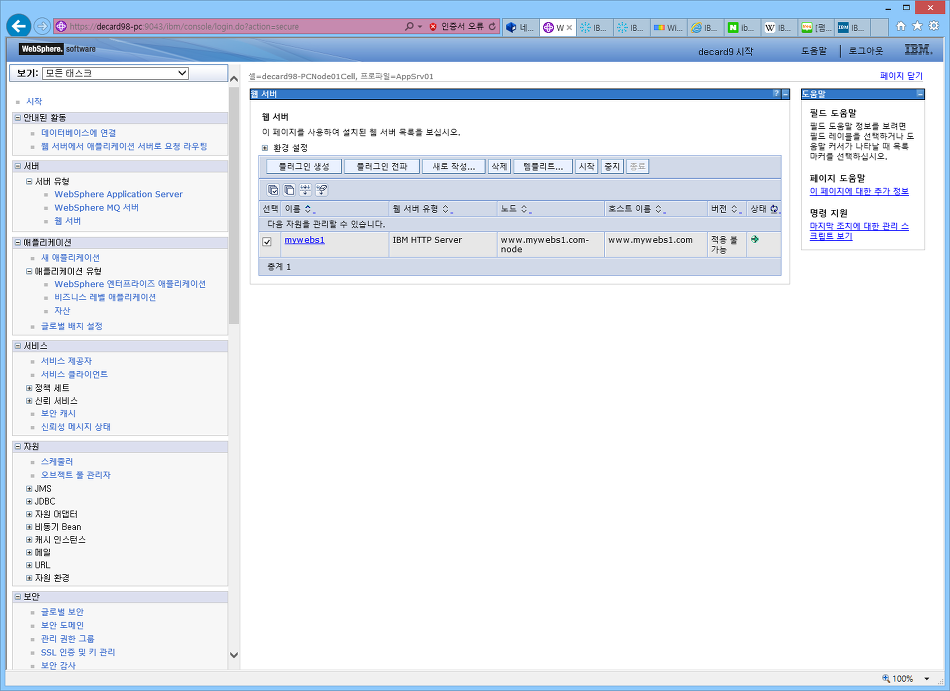Switch to the IBM logo IB... tab
Image resolution: width=950 pixels, height=691 pixels.
click(851, 27)
